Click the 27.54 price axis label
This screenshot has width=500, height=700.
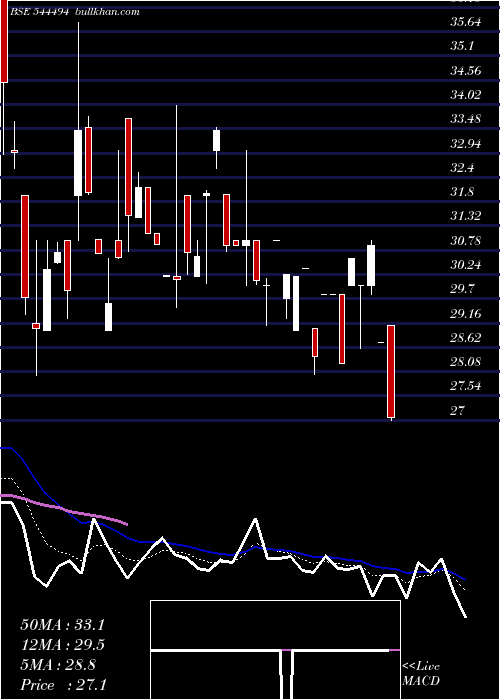coord(466,386)
